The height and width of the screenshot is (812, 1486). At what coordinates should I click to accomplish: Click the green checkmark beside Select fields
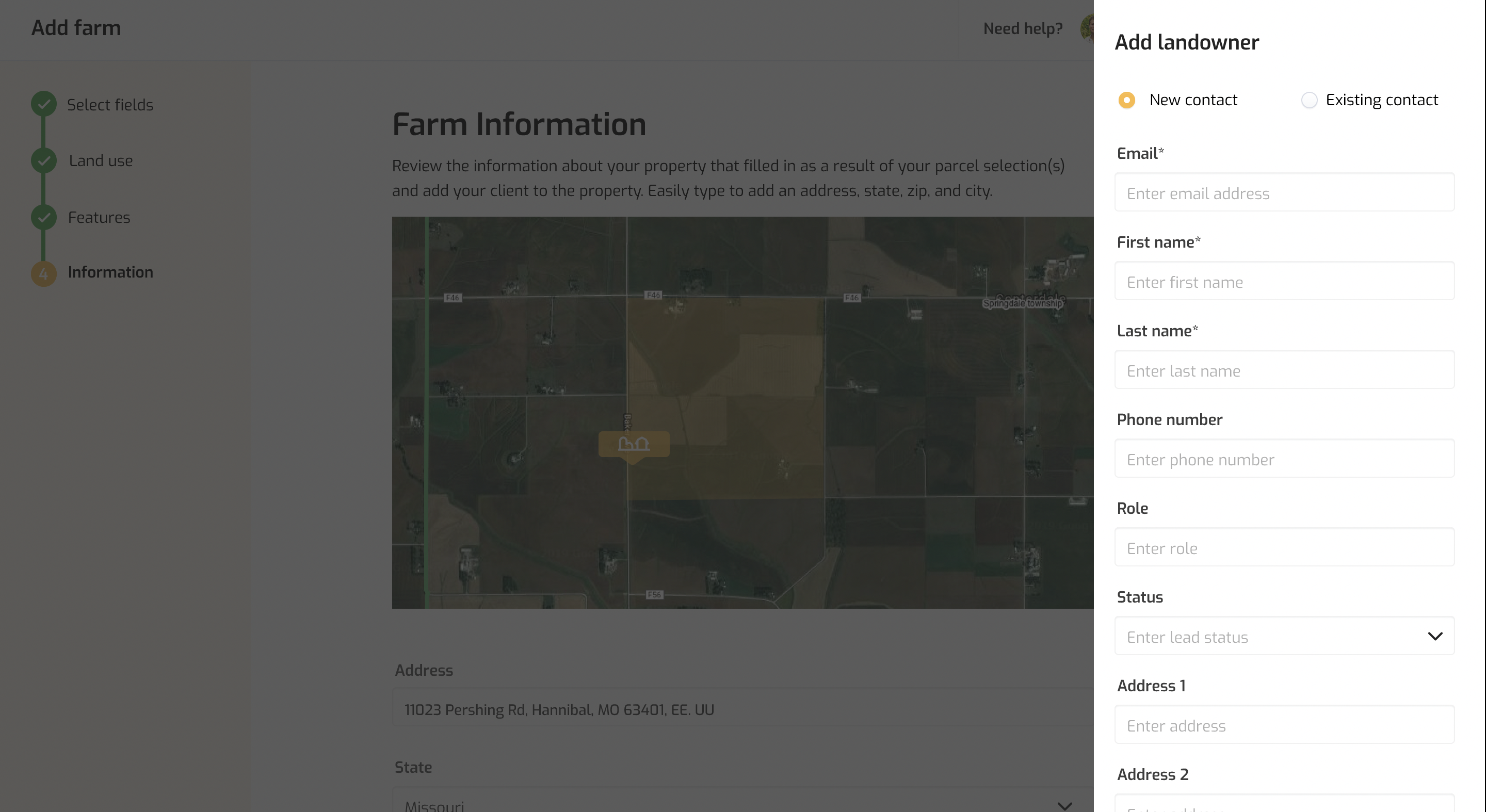point(44,104)
